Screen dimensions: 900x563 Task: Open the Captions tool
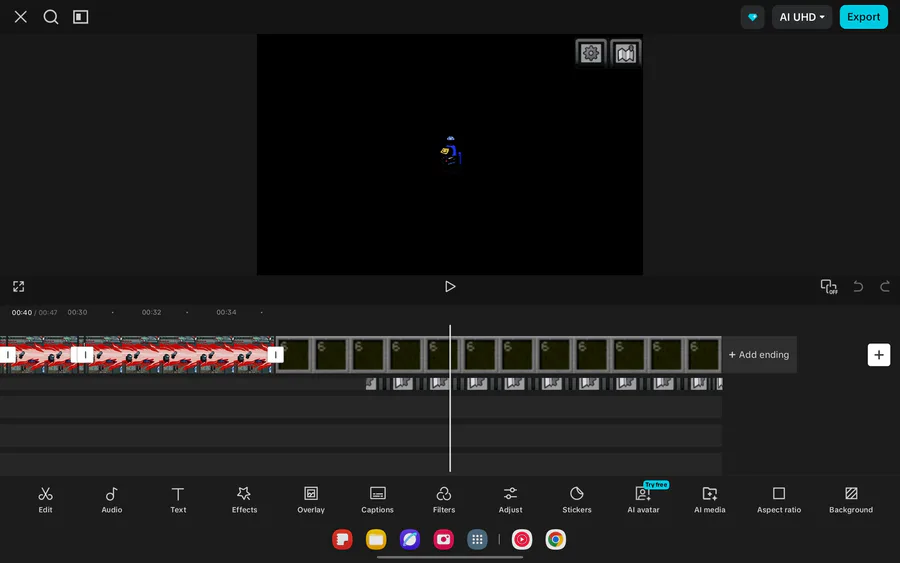click(x=377, y=500)
